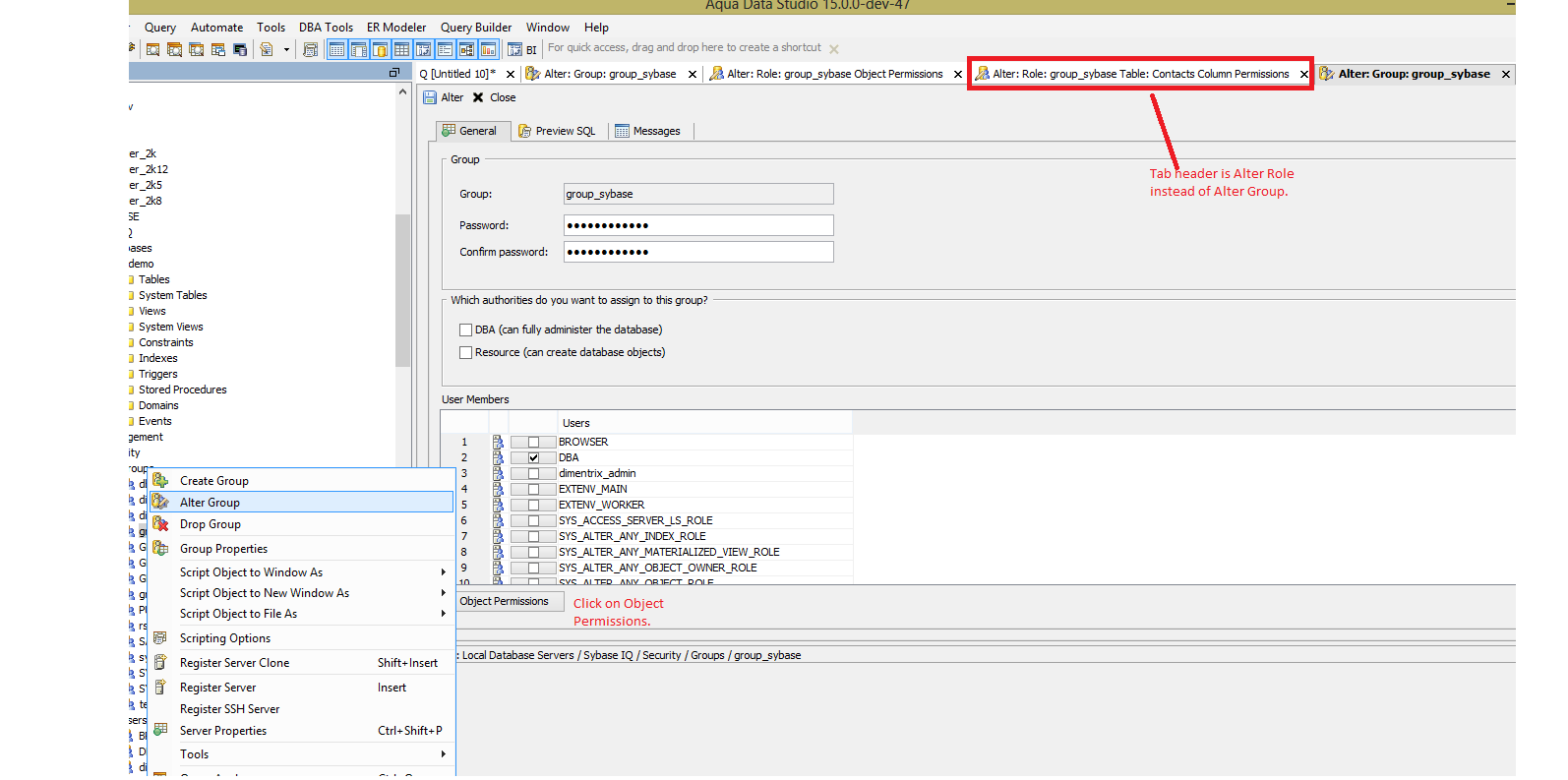
Task: Click the Drop Group red-X icon
Action: tap(160, 523)
